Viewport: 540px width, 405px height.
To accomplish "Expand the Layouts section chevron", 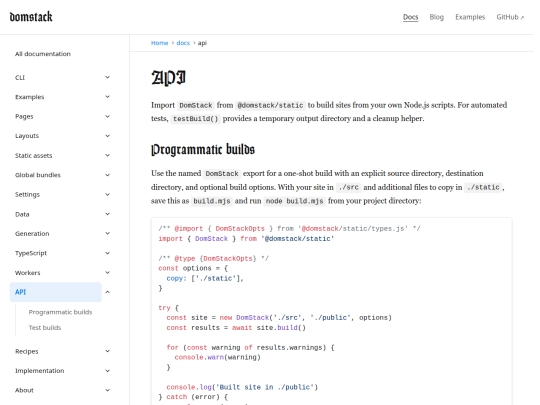I will click(x=107, y=136).
